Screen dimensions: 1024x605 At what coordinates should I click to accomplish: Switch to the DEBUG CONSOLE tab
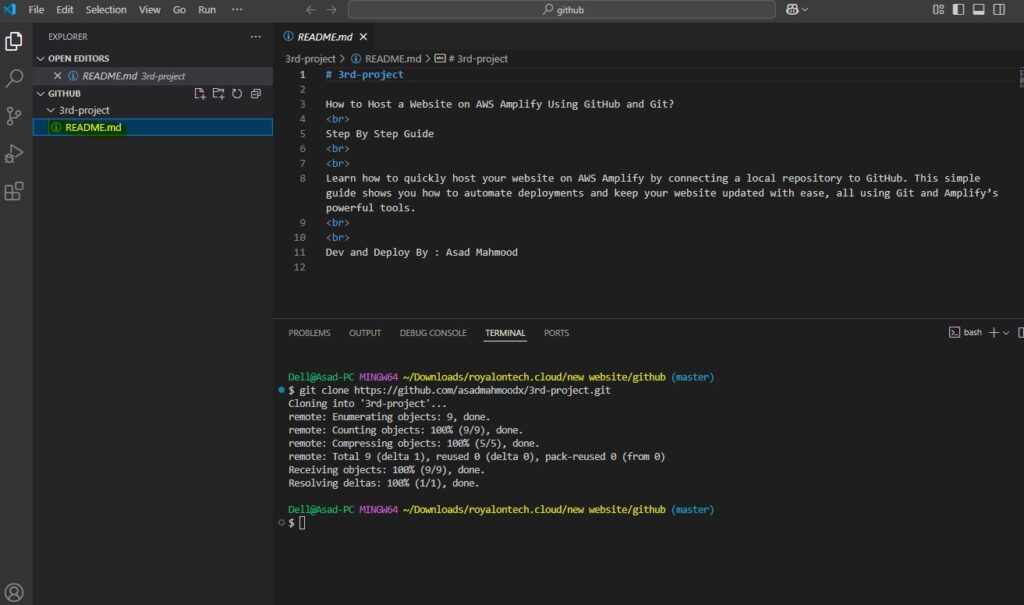pos(433,333)
